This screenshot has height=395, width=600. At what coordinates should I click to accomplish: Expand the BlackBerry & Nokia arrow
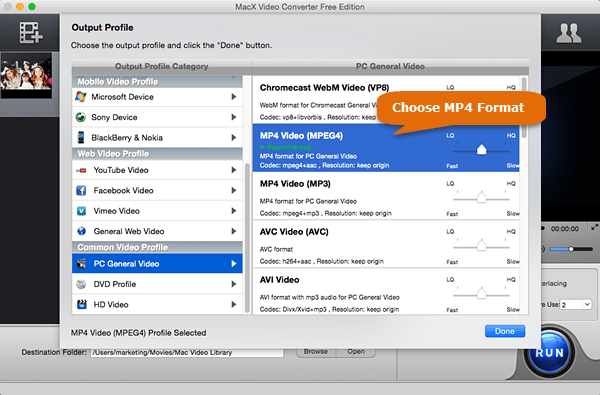234,137
